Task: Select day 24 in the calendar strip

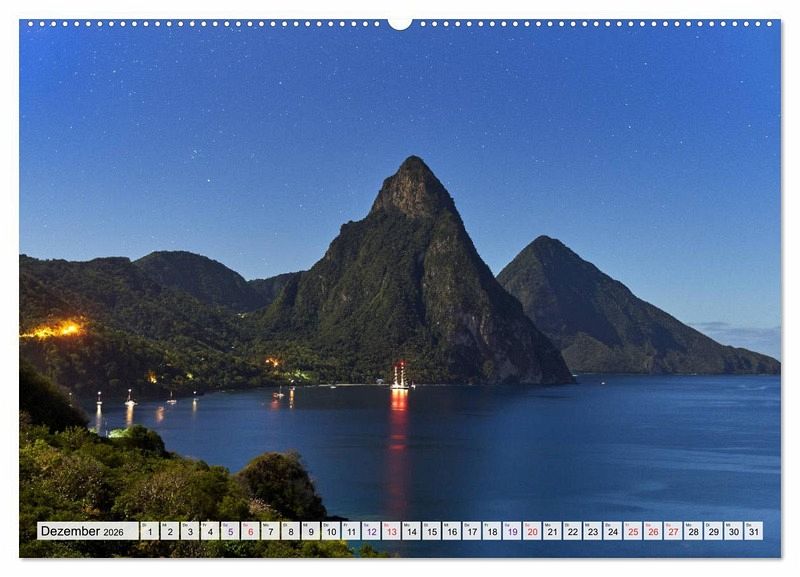Action: pos(613,531)
